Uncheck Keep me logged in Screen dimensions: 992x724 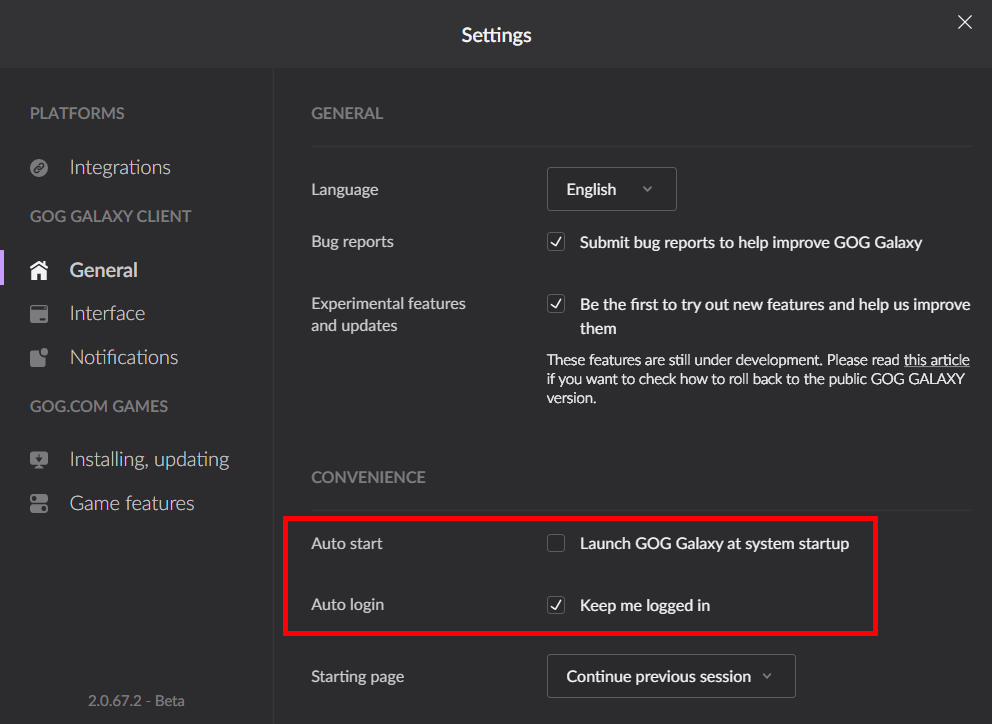[x=556, y=605]
